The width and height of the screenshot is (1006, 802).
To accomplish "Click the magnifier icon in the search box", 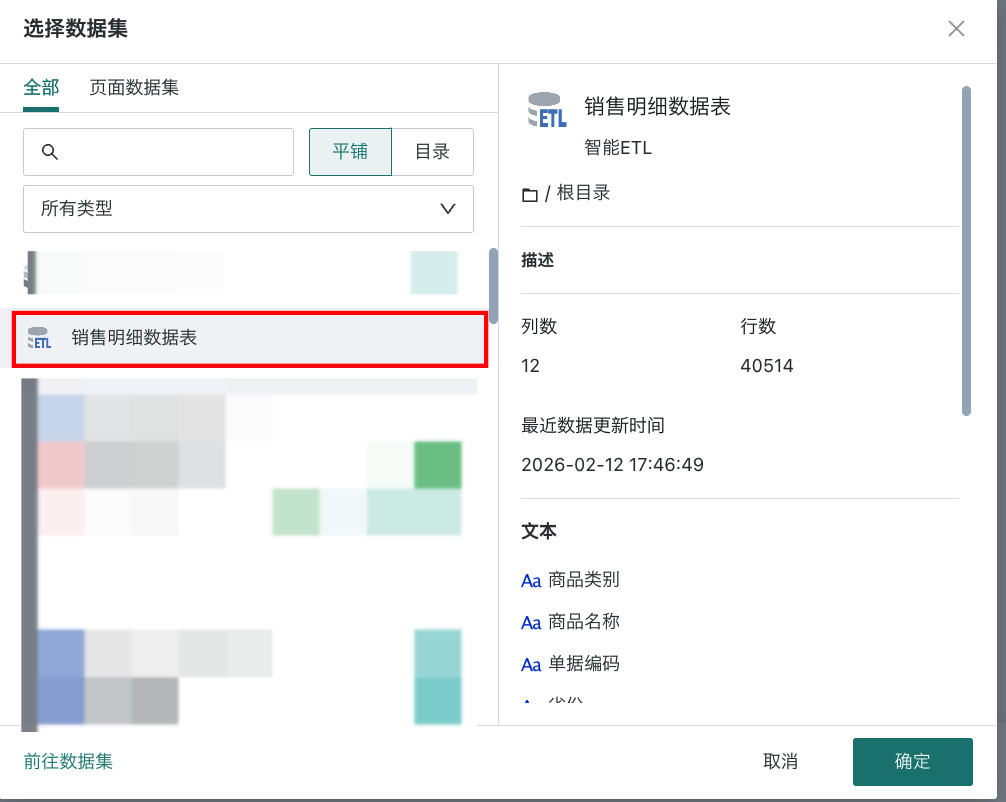I will (x=49, y=152).
